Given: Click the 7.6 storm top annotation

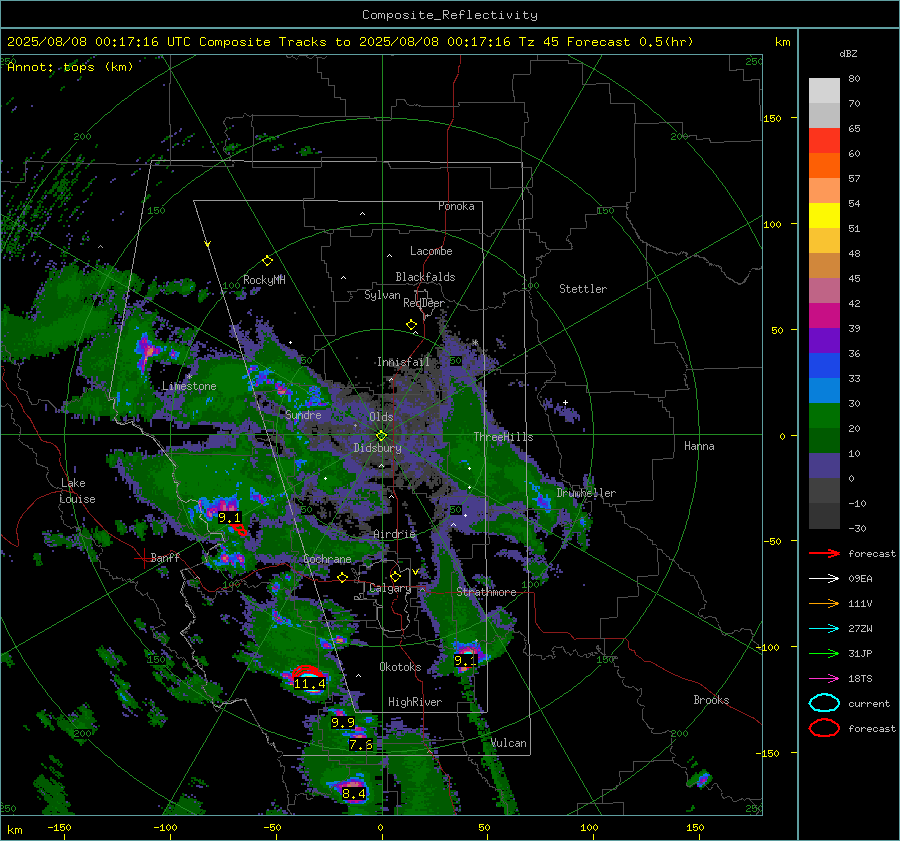Looking at the screenshot, I should (360, 745).
